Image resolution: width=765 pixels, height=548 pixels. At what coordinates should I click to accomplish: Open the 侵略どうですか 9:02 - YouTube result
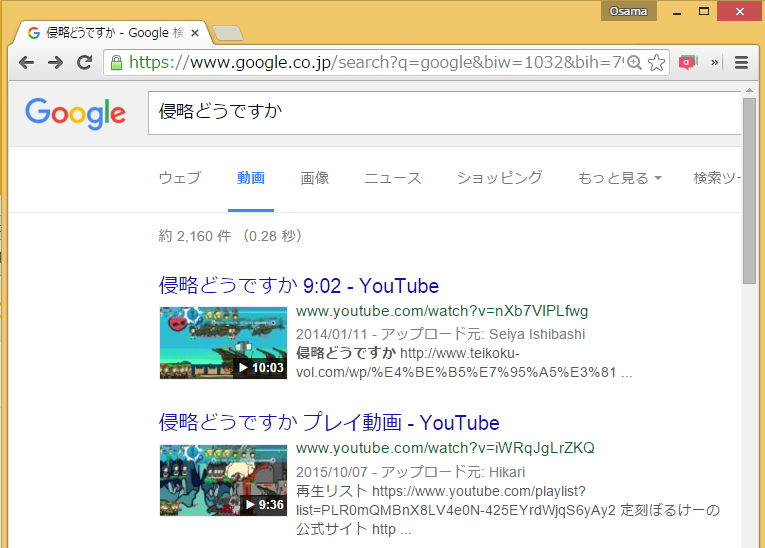click(299, 285)
